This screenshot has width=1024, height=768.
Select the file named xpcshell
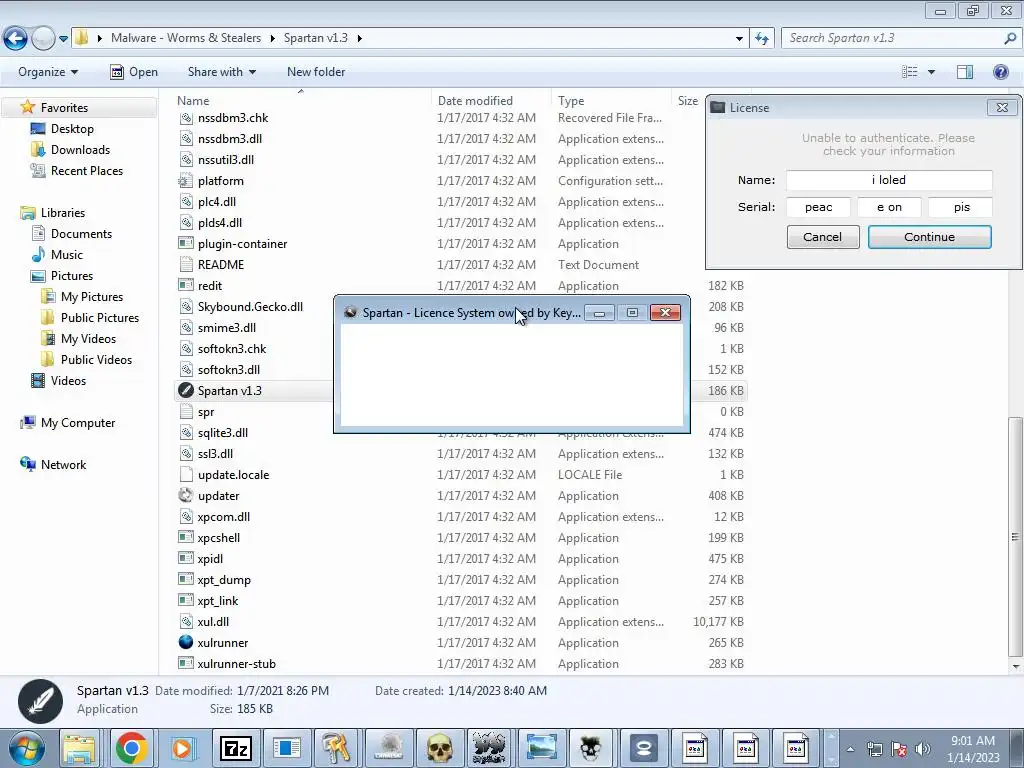[x=219, y=538]
